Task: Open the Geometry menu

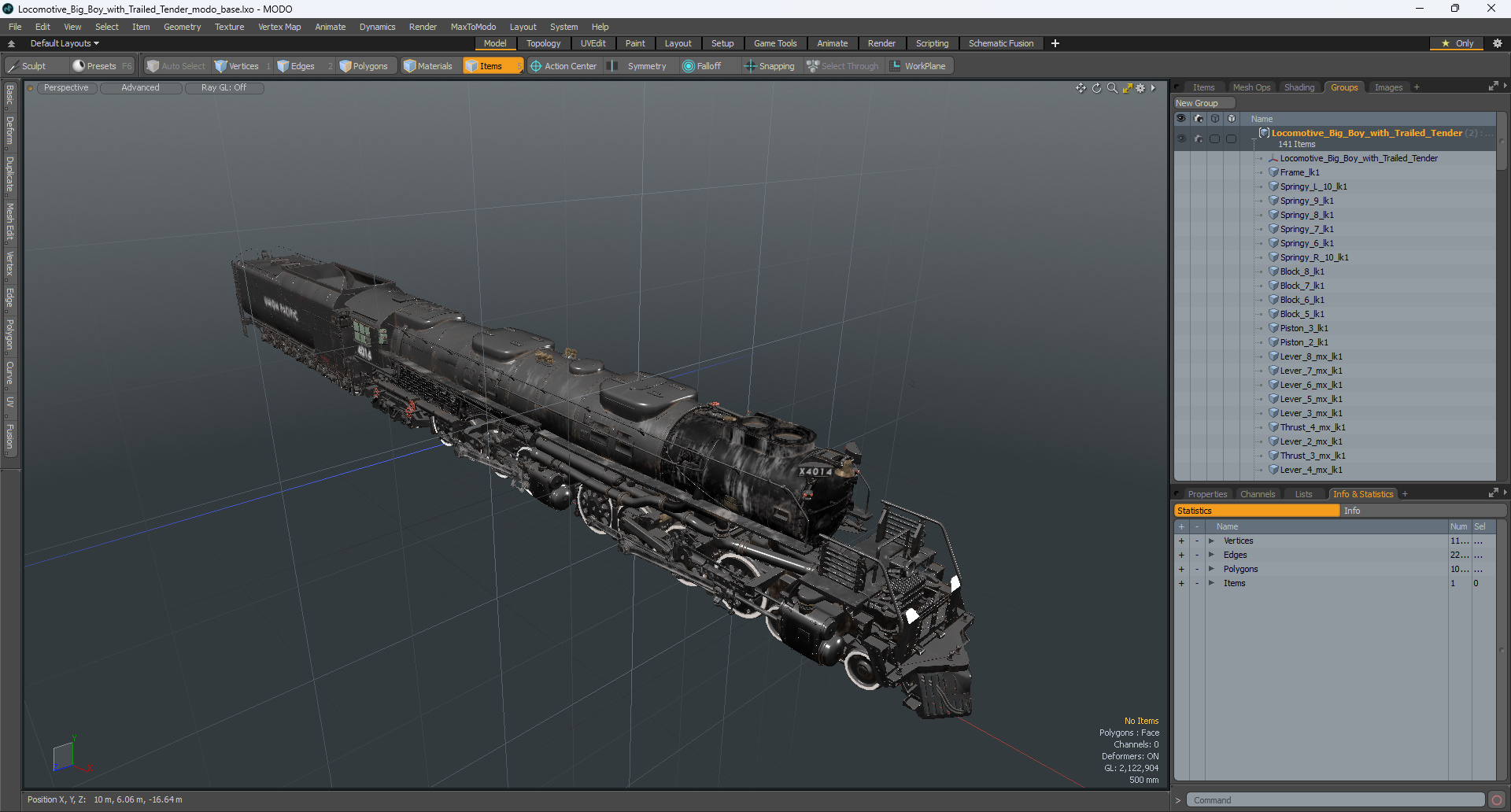Action: (x=182, y=27)
